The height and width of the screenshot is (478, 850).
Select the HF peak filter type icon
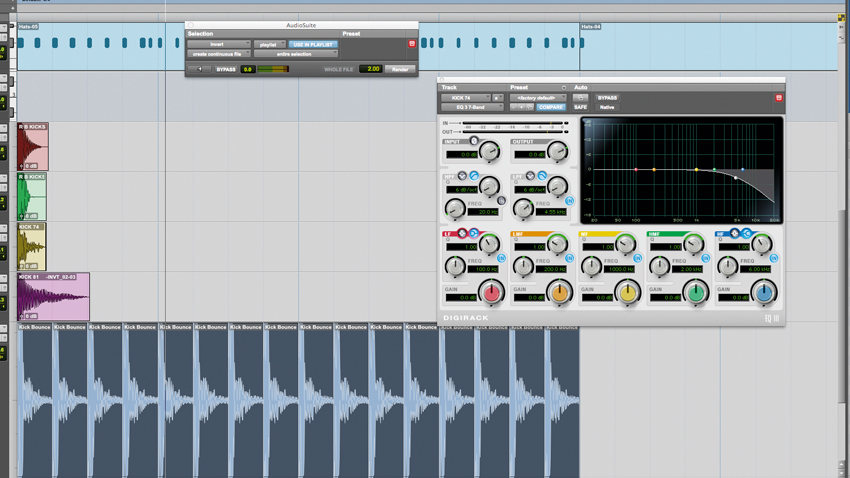[735, 233]
